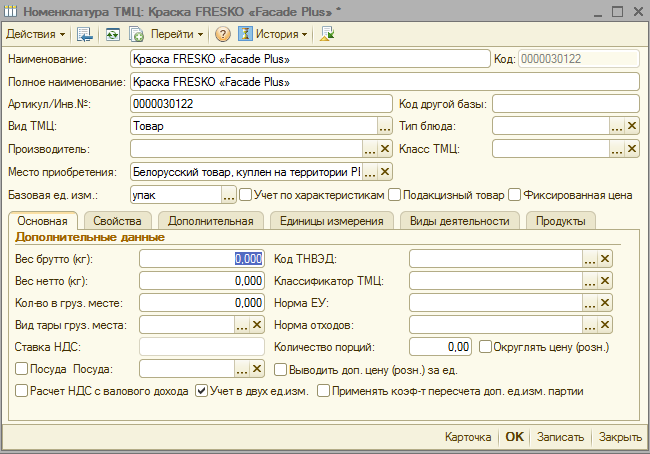
Task: Click the Записать button
Action: [559, 437]
